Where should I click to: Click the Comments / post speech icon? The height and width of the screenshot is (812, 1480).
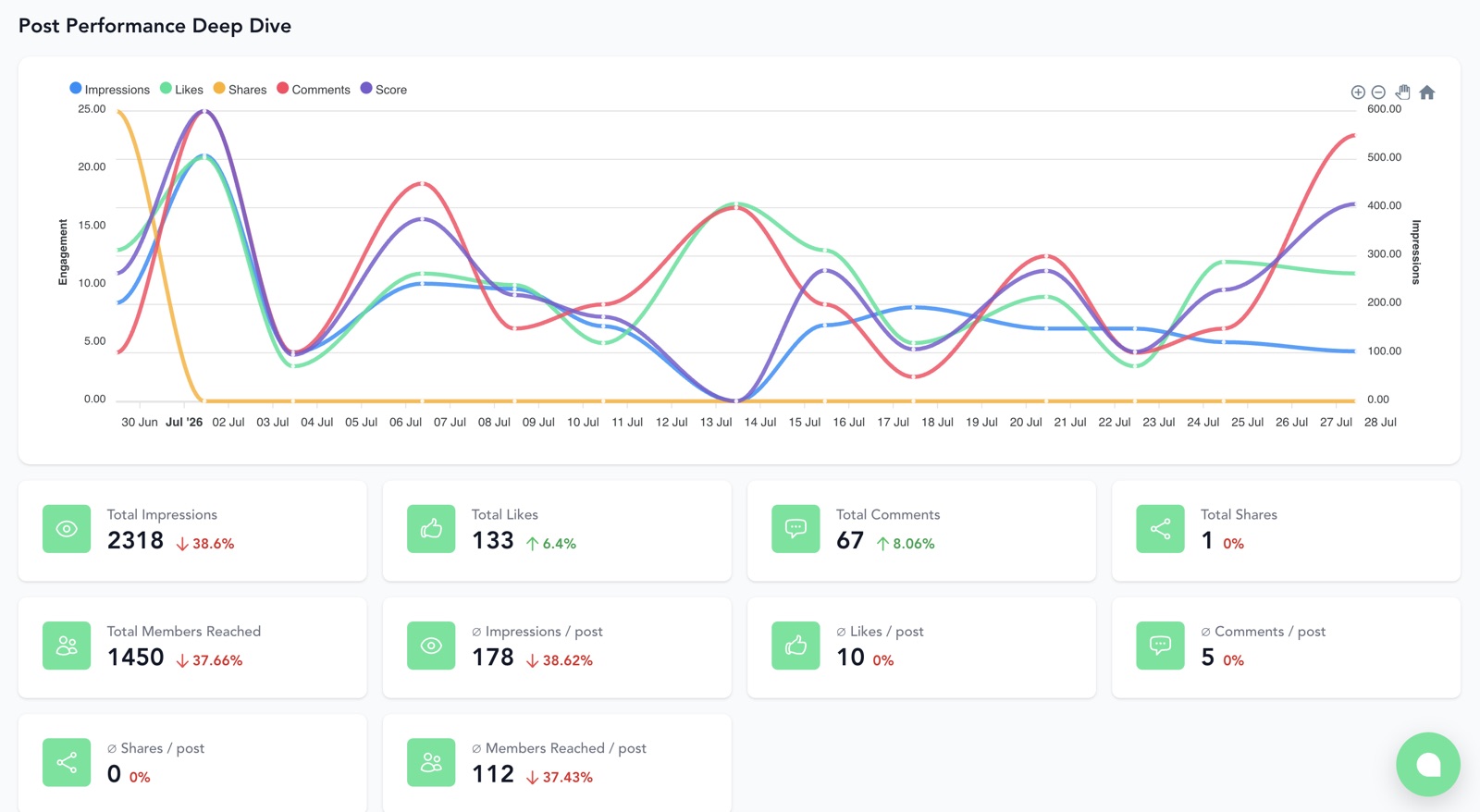click(1160, 646)
